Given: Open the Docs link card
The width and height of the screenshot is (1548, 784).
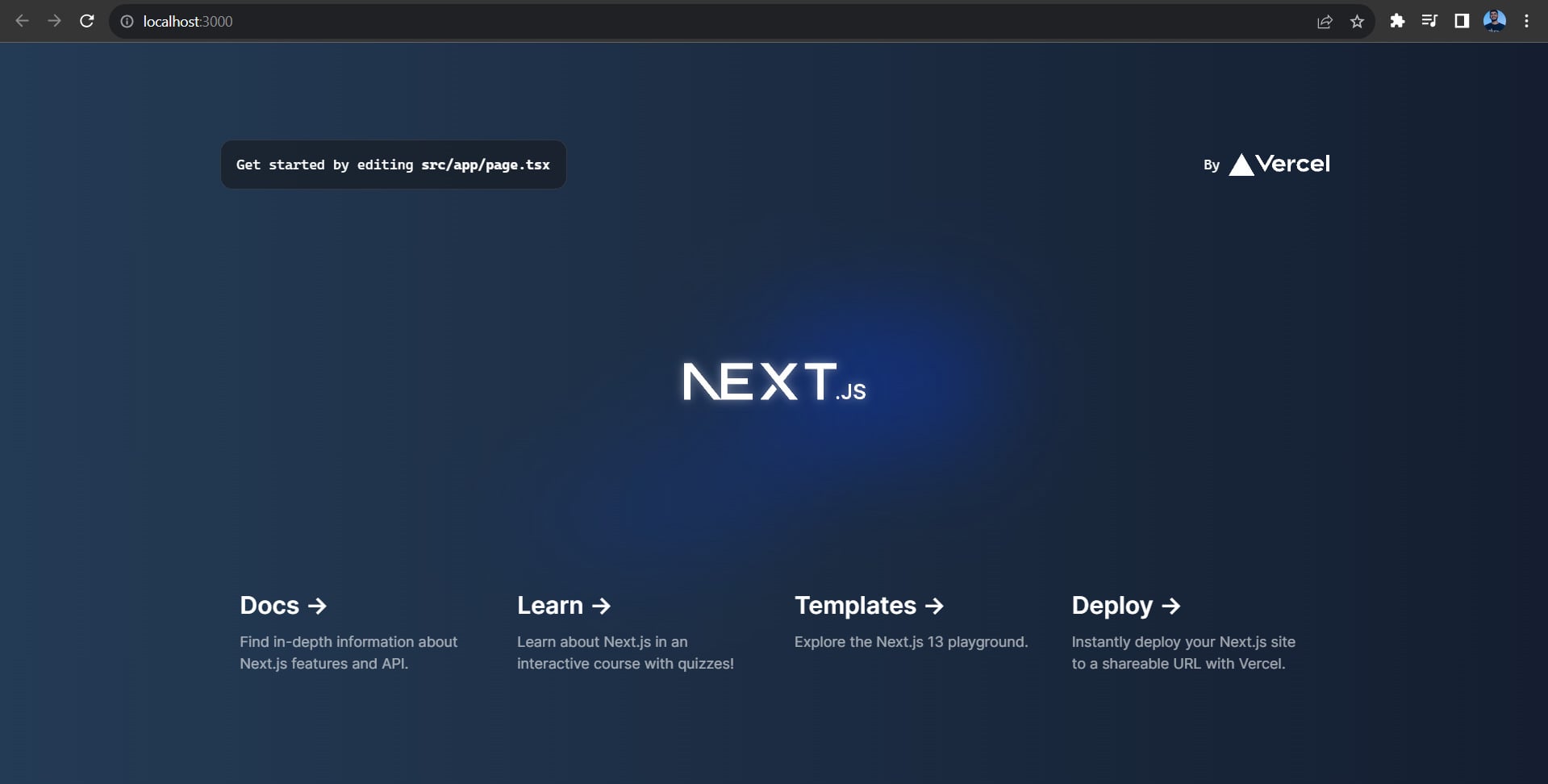Looking at the screenshot, I should 283,606.
